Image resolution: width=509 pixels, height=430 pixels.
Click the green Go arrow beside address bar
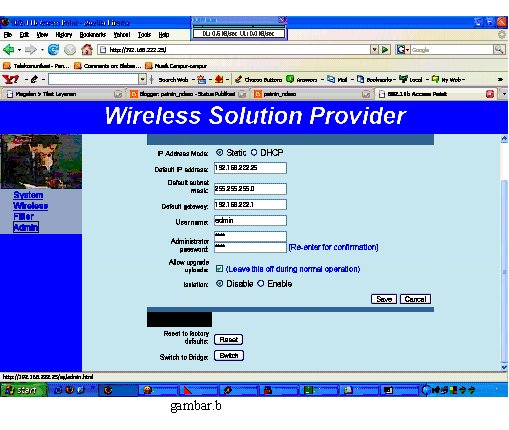coord(385,50)
